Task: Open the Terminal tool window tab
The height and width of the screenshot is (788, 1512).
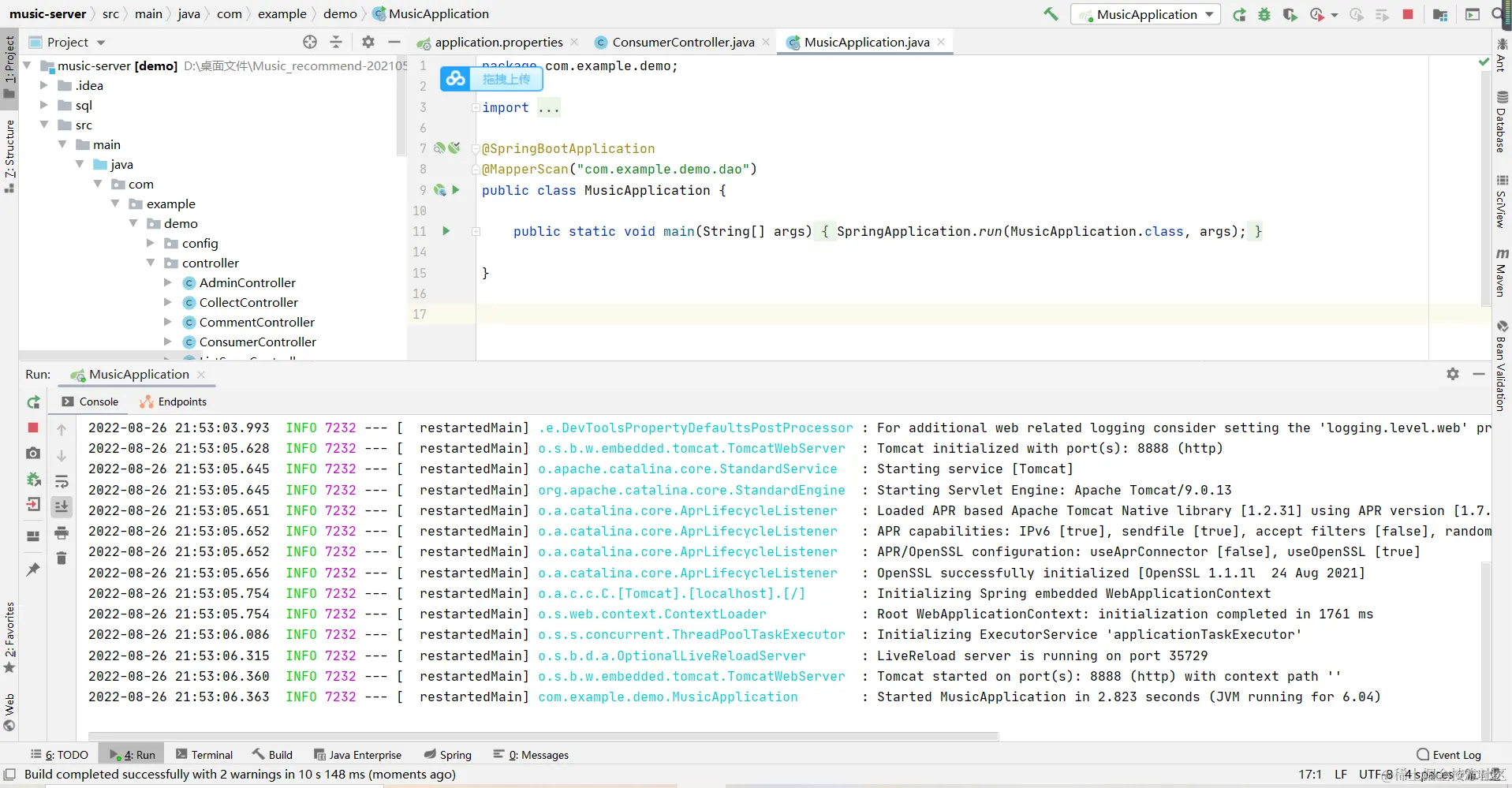Action: 204,755
